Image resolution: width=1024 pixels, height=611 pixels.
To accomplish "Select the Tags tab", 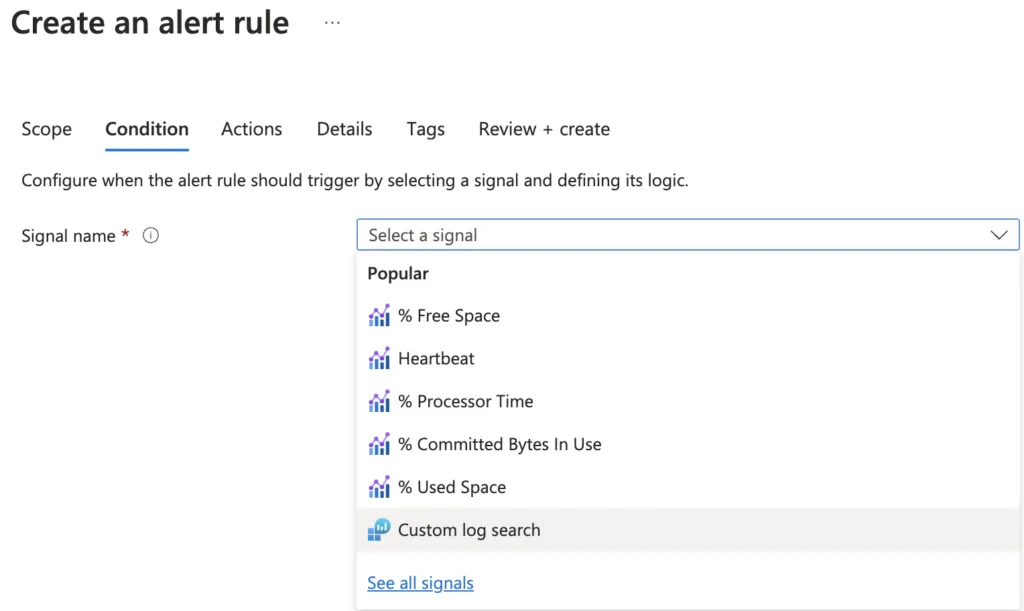I will (x=425, y=129).
